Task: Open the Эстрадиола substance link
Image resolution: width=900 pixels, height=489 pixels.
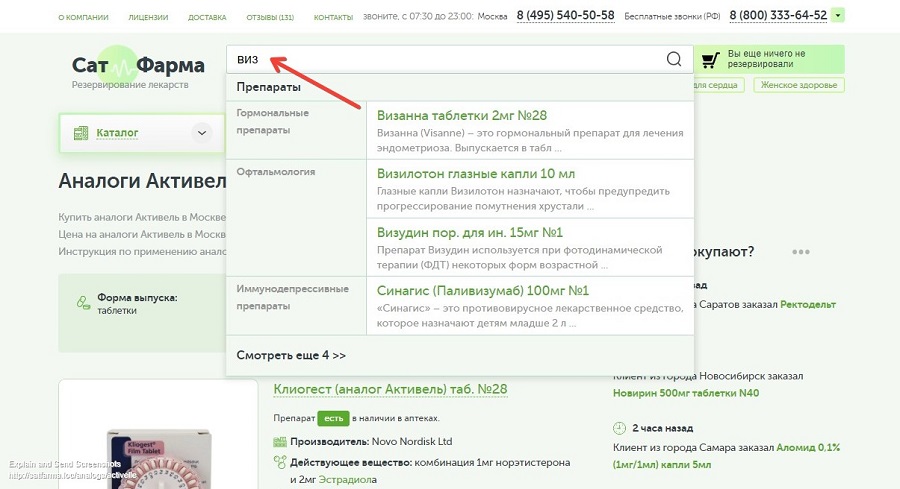Action: (x=348, y=479)
